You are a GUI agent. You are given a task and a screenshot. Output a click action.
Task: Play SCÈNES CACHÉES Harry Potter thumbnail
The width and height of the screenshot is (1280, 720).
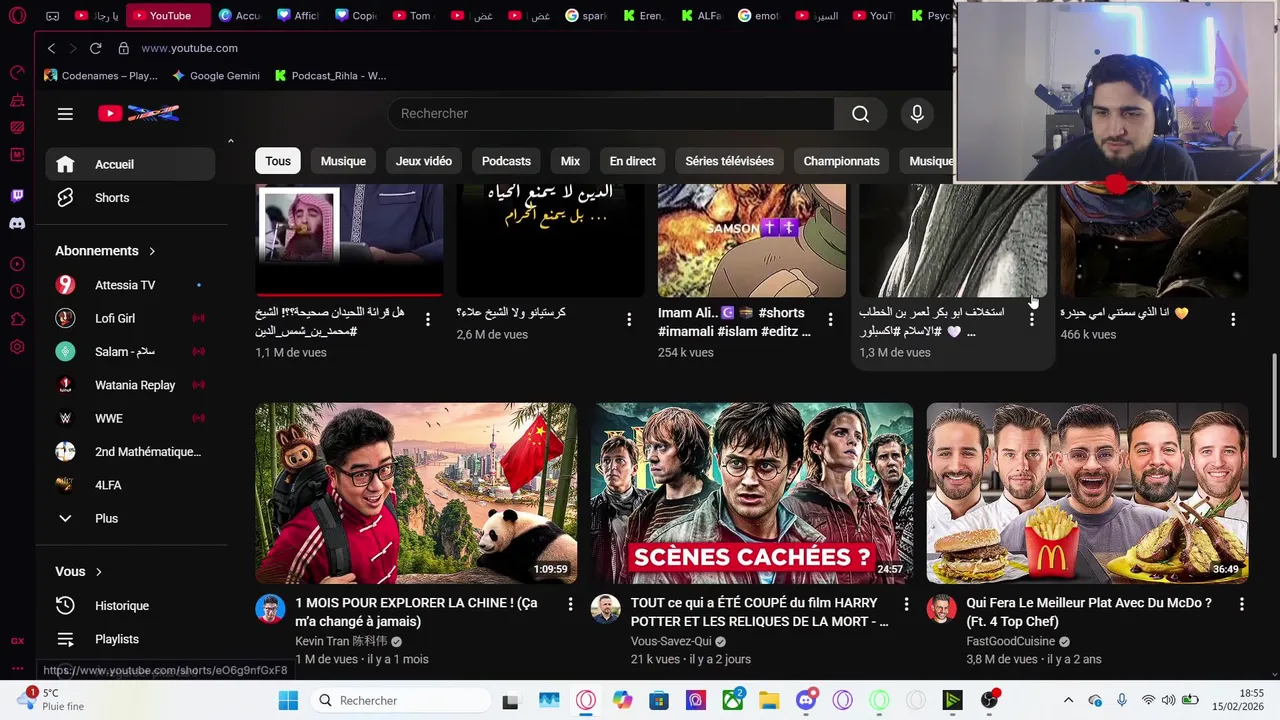tap(751, 493)
